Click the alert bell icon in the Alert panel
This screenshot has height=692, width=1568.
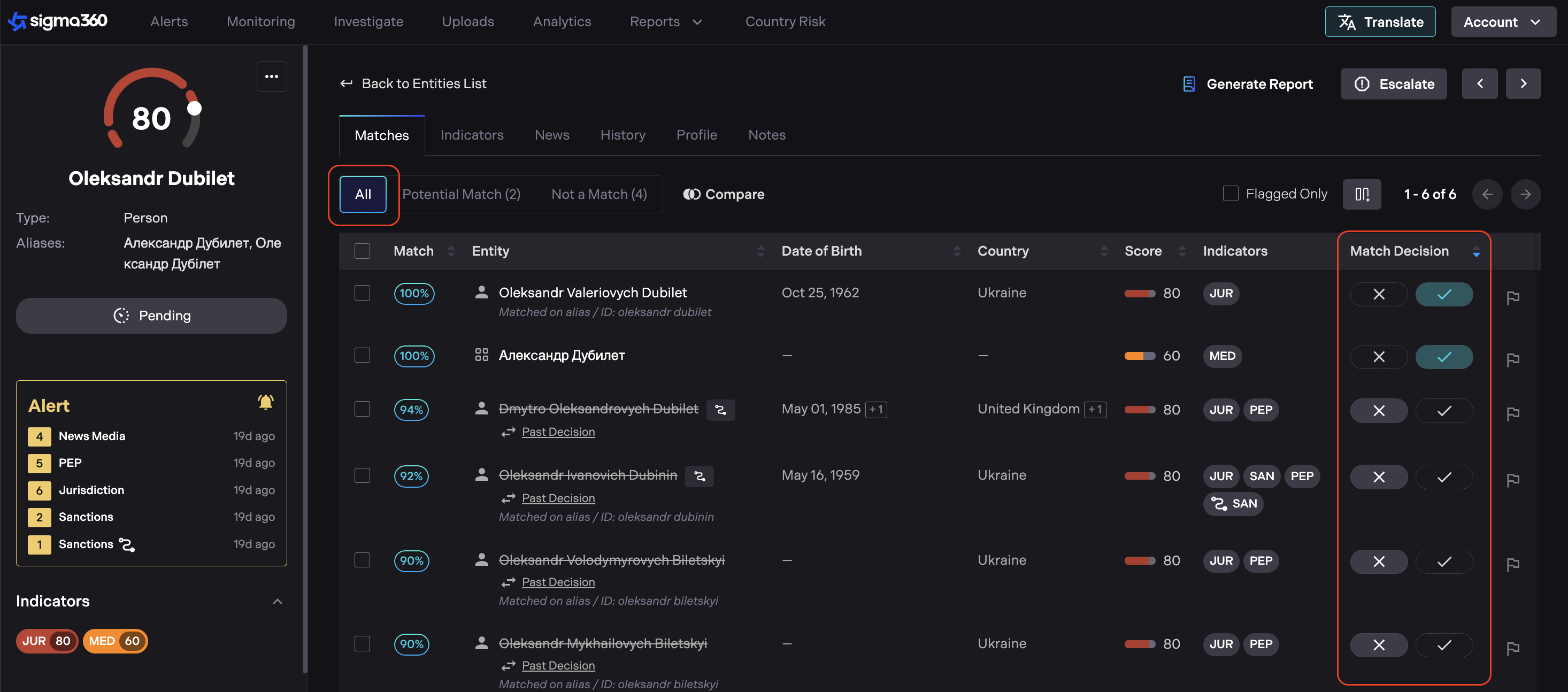(x=265, y=402)
